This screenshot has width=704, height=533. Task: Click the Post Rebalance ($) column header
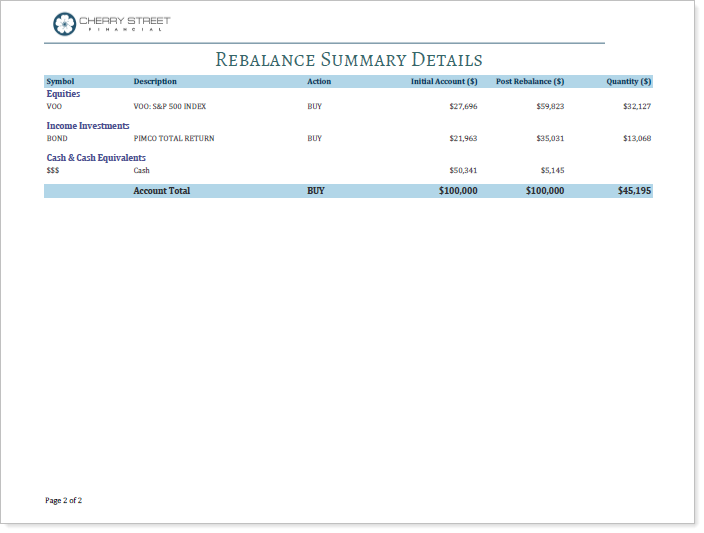pos(530,82)
